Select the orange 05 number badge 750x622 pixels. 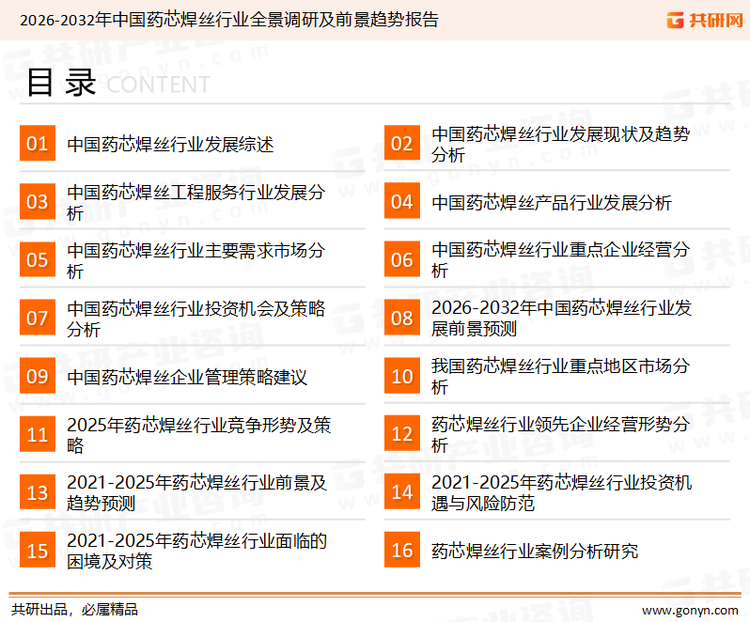coord(37,260)
